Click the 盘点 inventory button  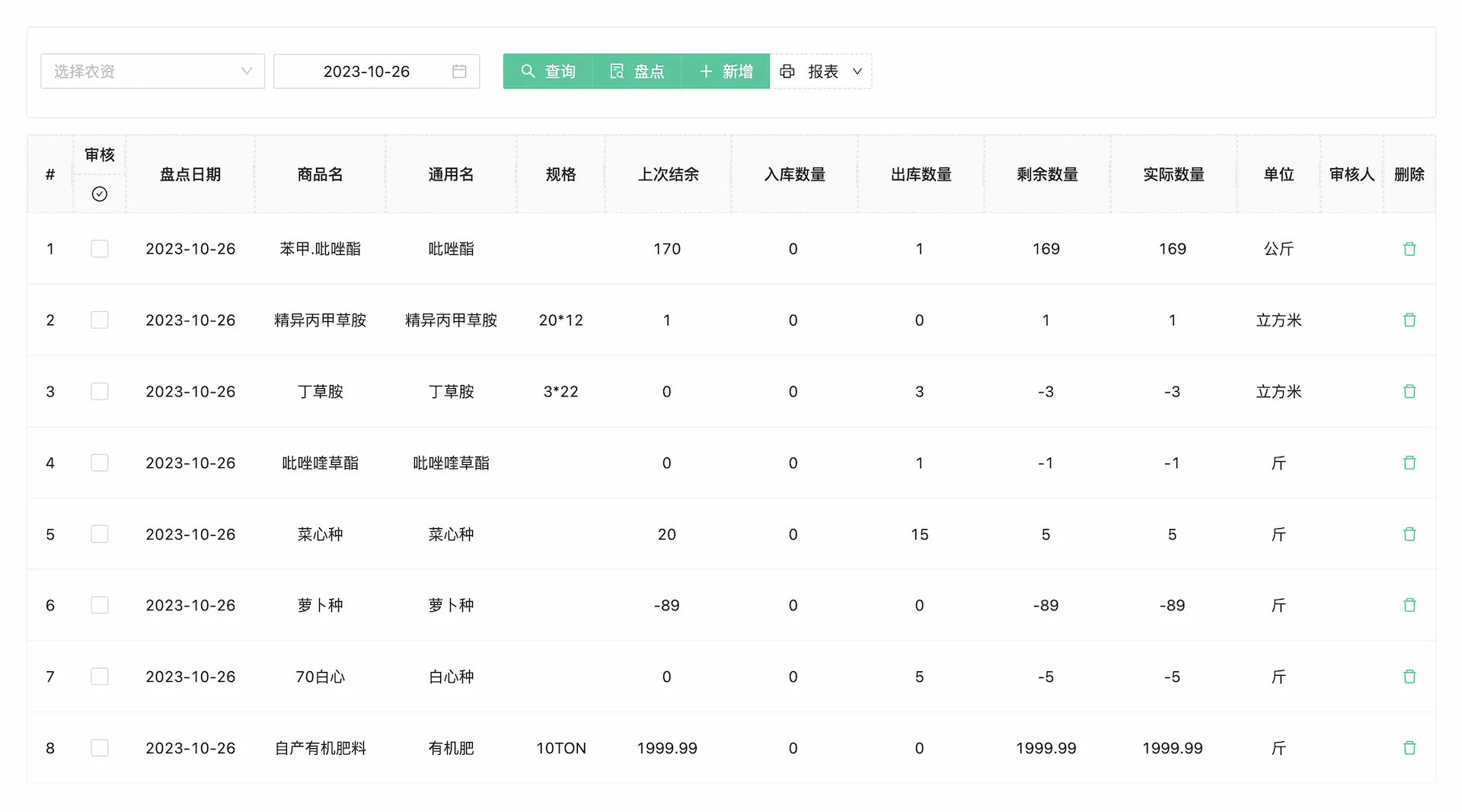pyautogui.click(x=637, y=72)
